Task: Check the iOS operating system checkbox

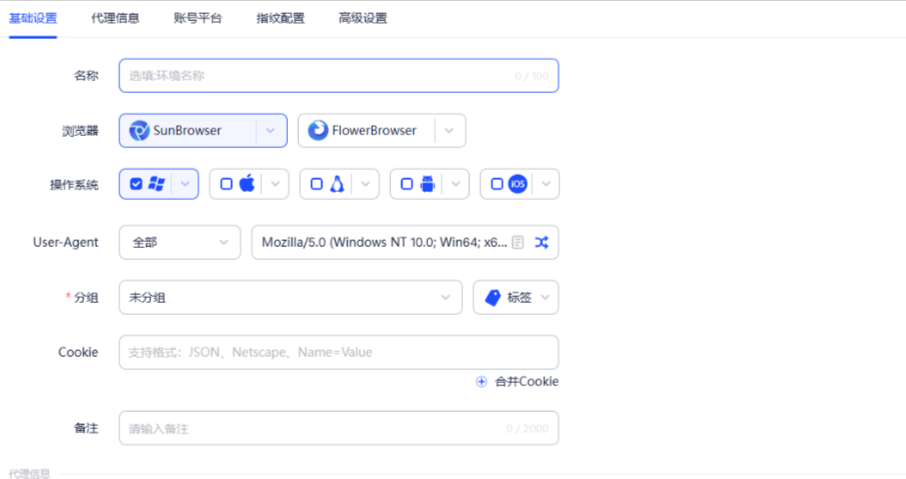Action: (497, 184)
